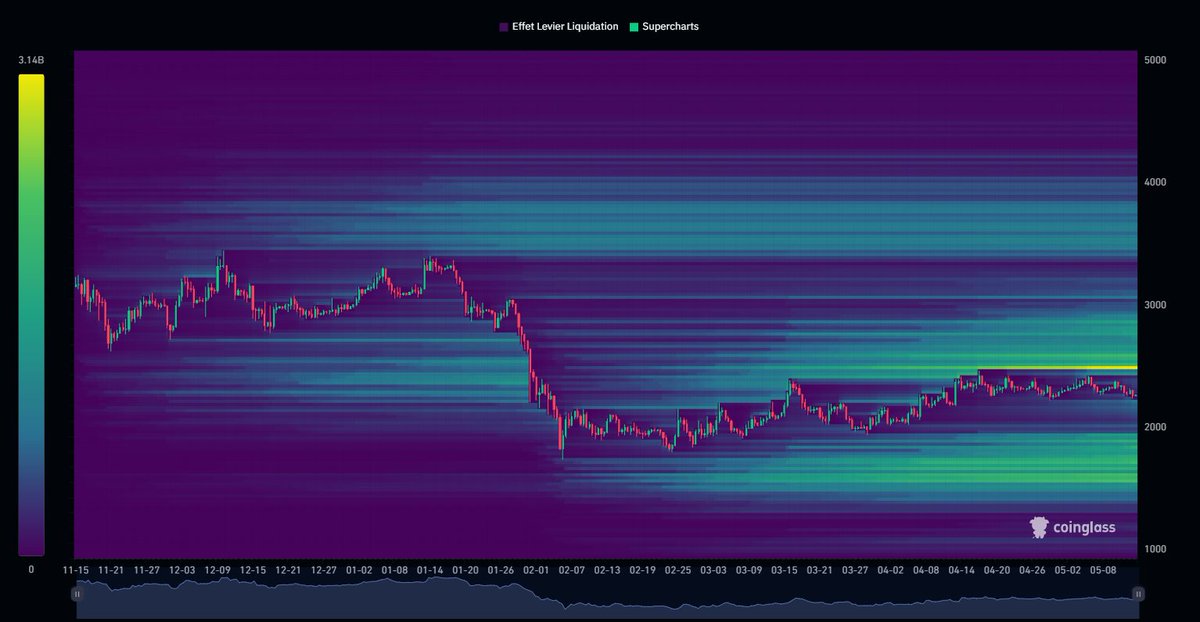Click the 03-09 date label
1200x622 pixels.
click(x=749, y=570)
